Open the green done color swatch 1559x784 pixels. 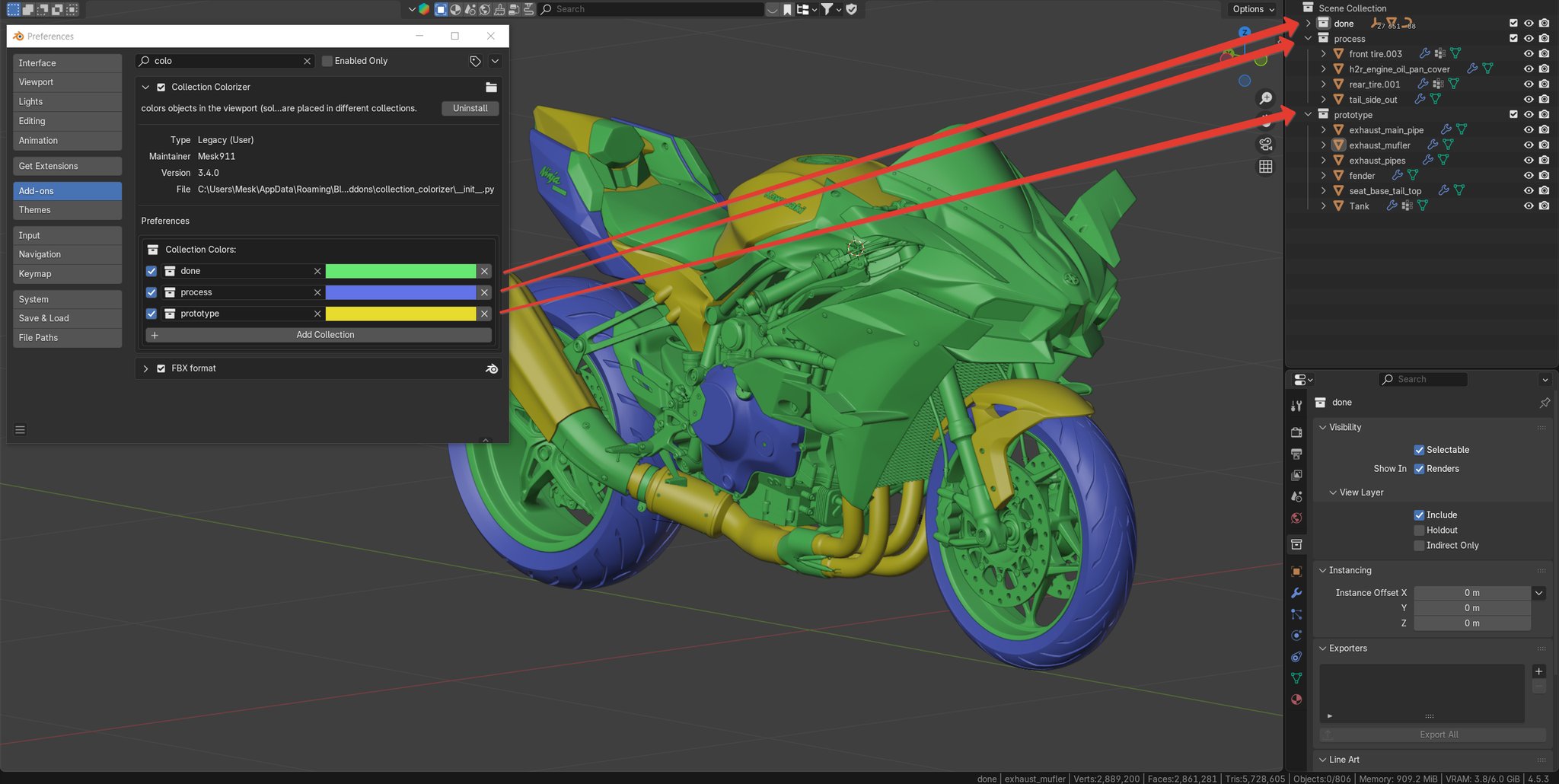400,271
